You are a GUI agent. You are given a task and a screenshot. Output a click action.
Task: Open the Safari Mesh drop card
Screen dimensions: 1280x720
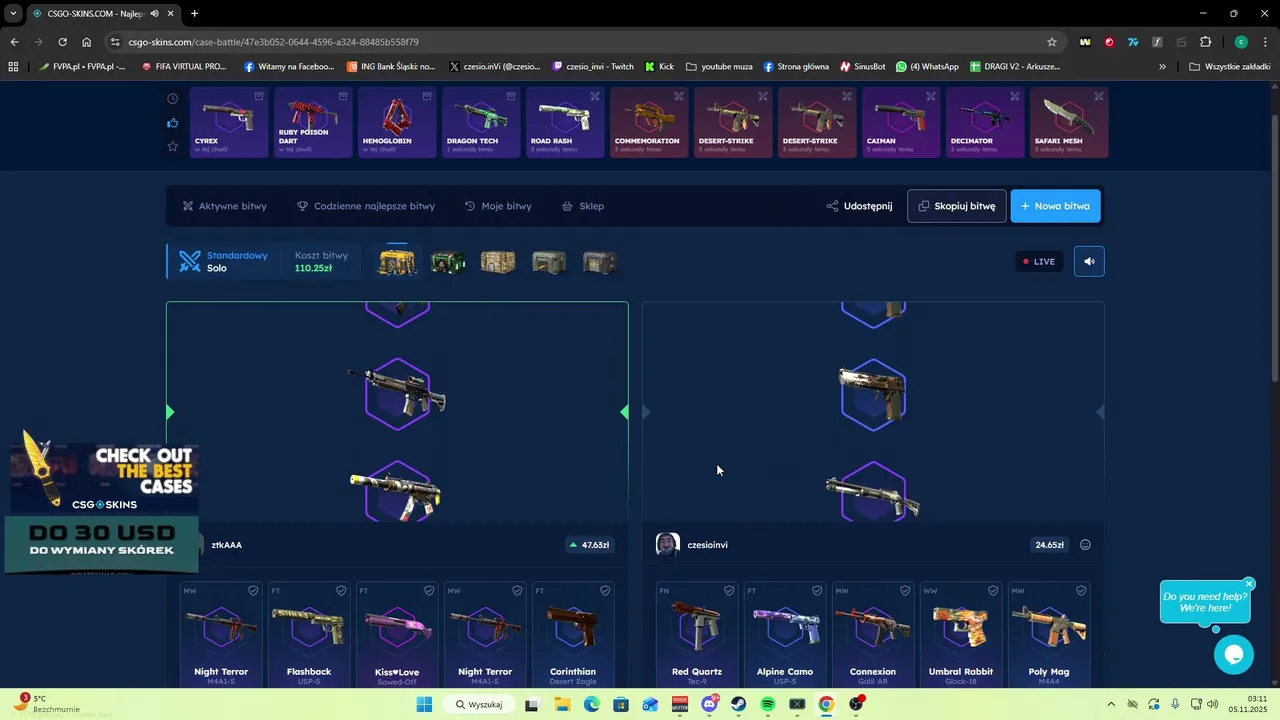(x=1069, y=122)
